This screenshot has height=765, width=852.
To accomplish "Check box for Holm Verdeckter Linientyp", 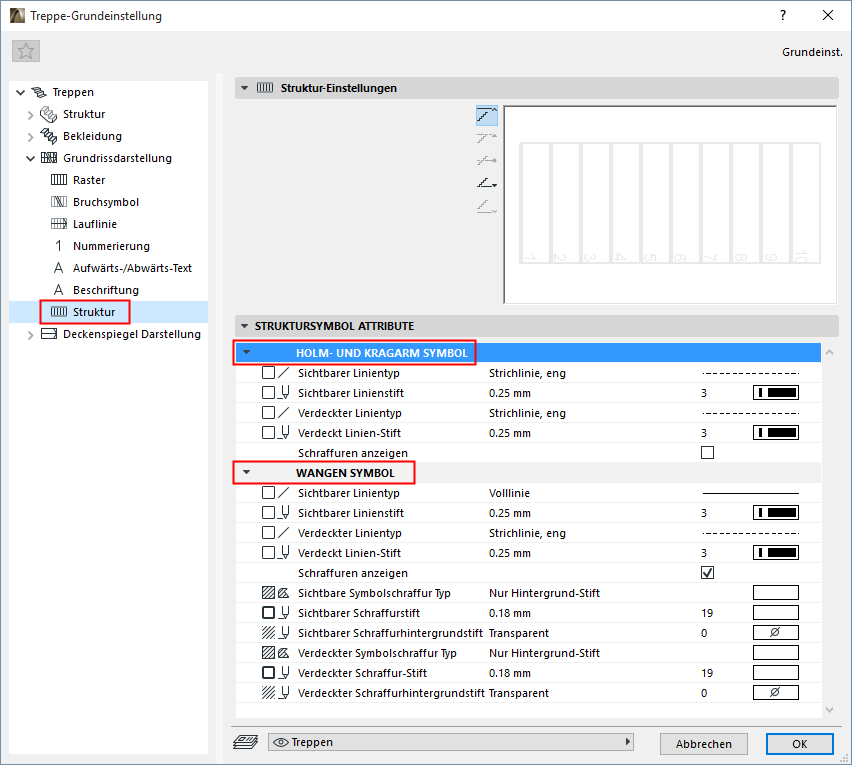I will [x=268, y=412].
